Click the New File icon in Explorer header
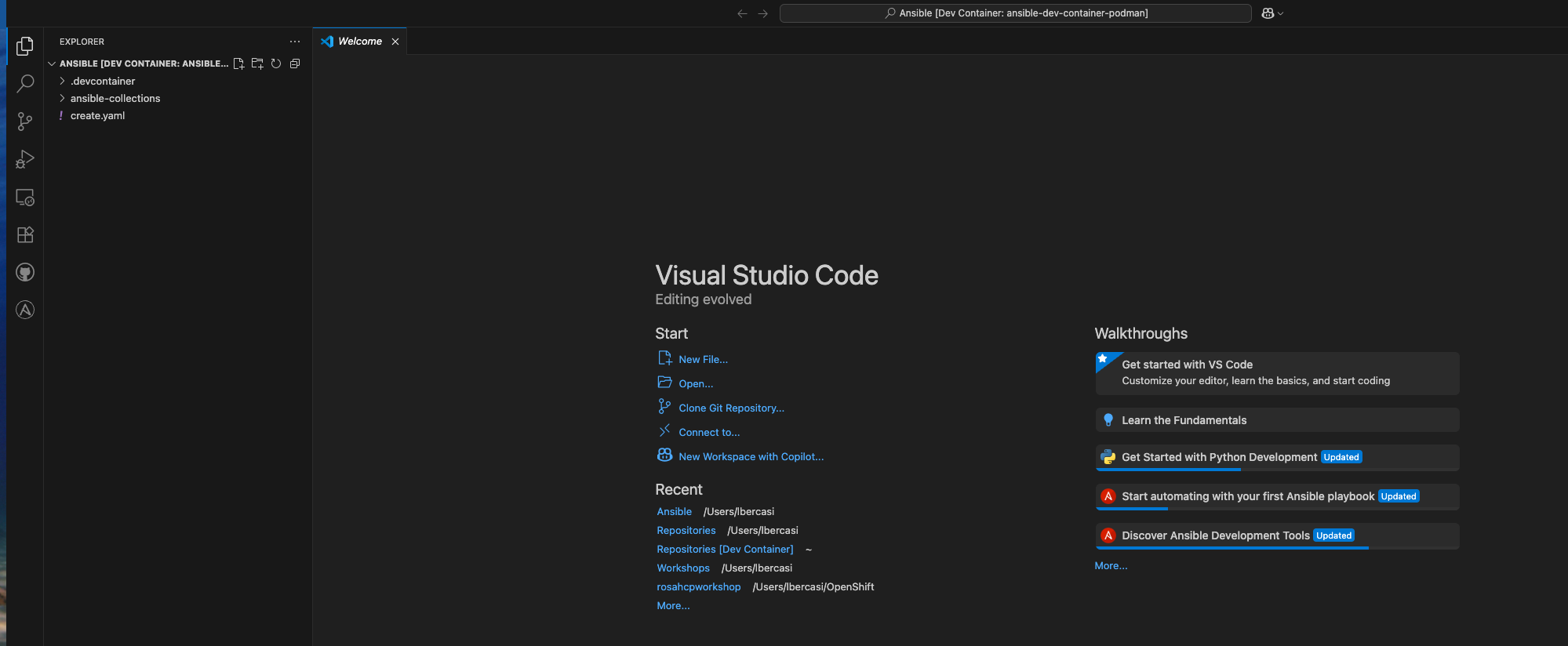This screenshot has width=1568, height=646. click(238, 64)
